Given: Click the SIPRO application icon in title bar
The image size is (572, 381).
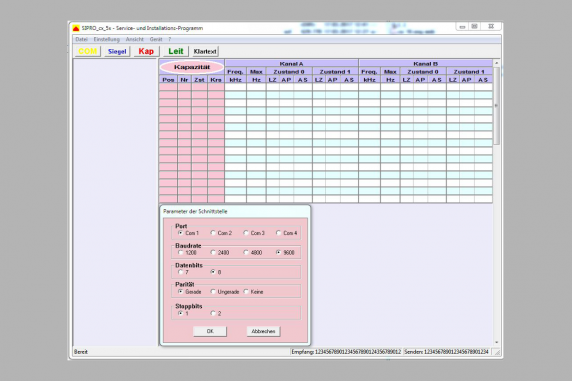Looking at the screenshot, I should pyautogui.click(x=76, y=28).
